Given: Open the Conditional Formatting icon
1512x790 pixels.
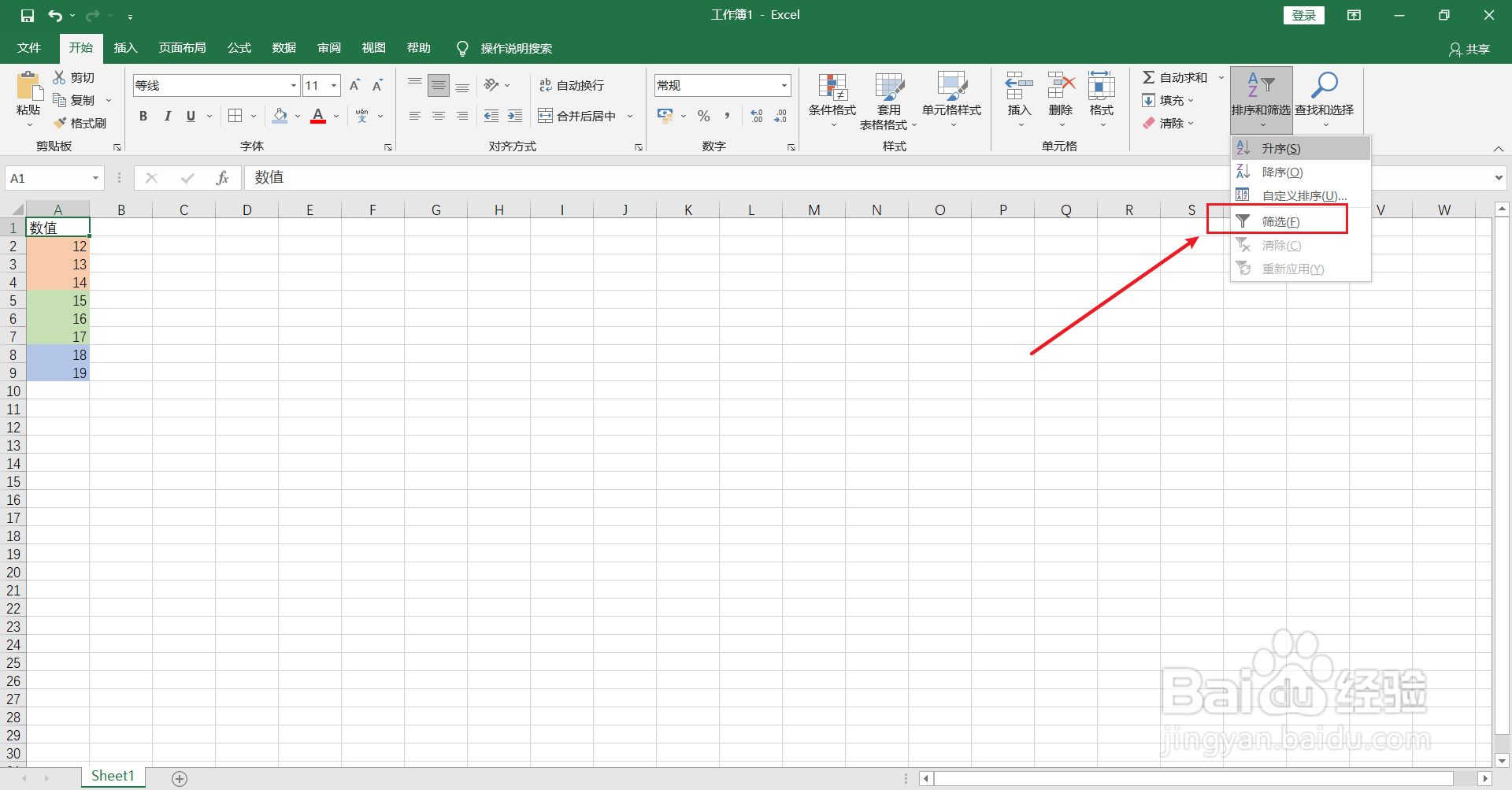Looking at the screenshot, I should click(832, 87).
